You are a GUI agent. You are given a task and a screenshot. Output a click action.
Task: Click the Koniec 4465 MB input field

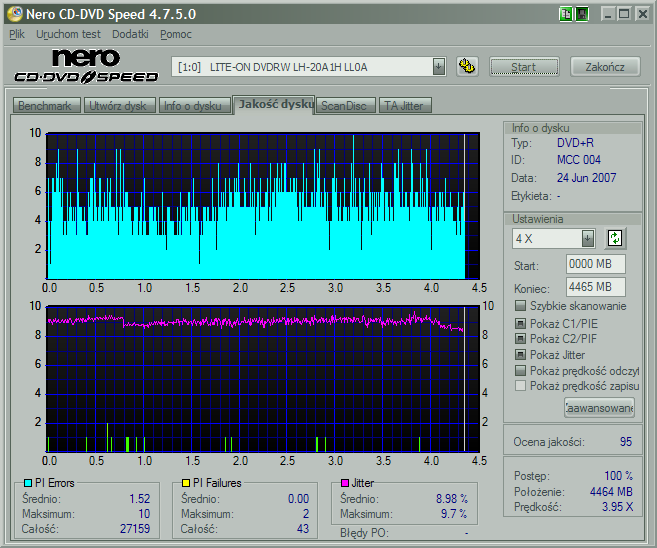595,287
